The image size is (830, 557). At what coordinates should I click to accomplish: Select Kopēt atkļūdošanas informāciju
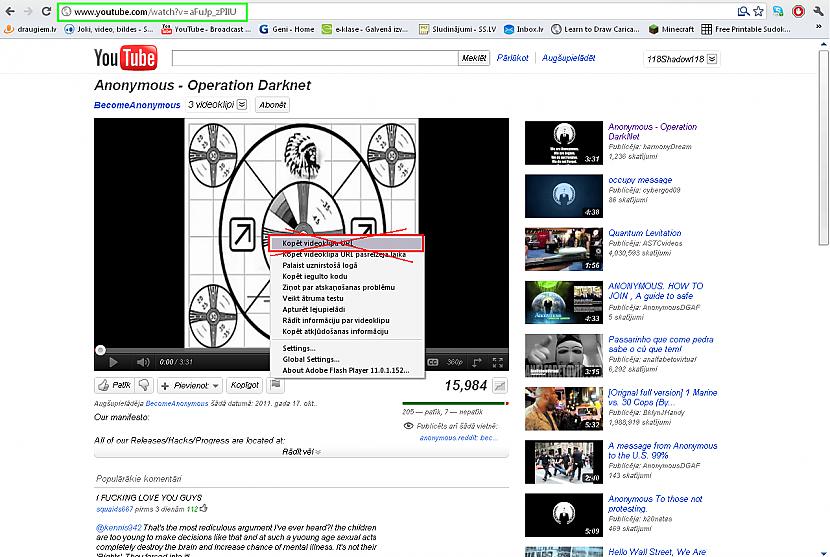click(346, 331)
